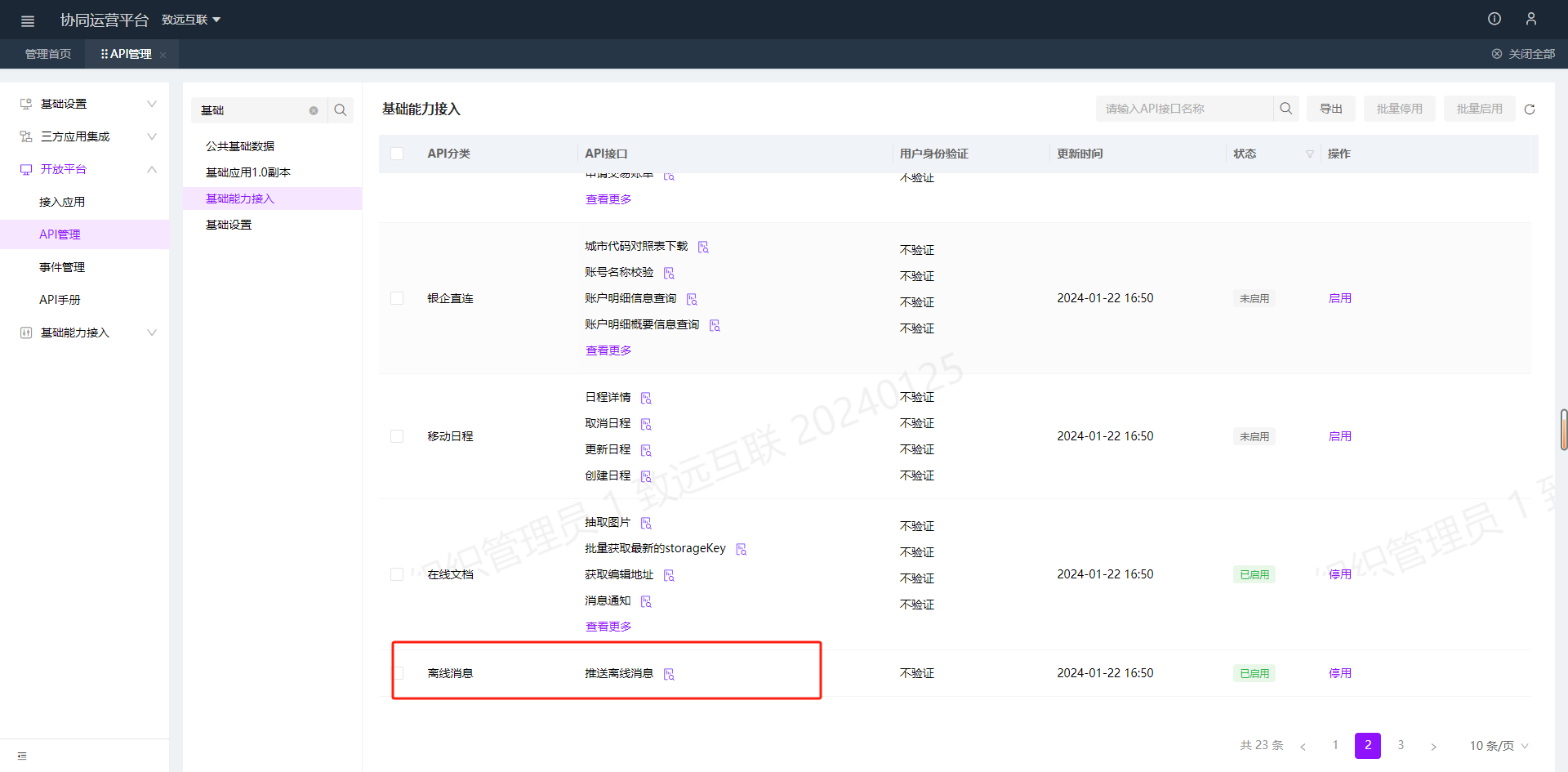1568x772 pixels.
Task: Switch to the 管理首页 tab
Action: tap(48, 54)
